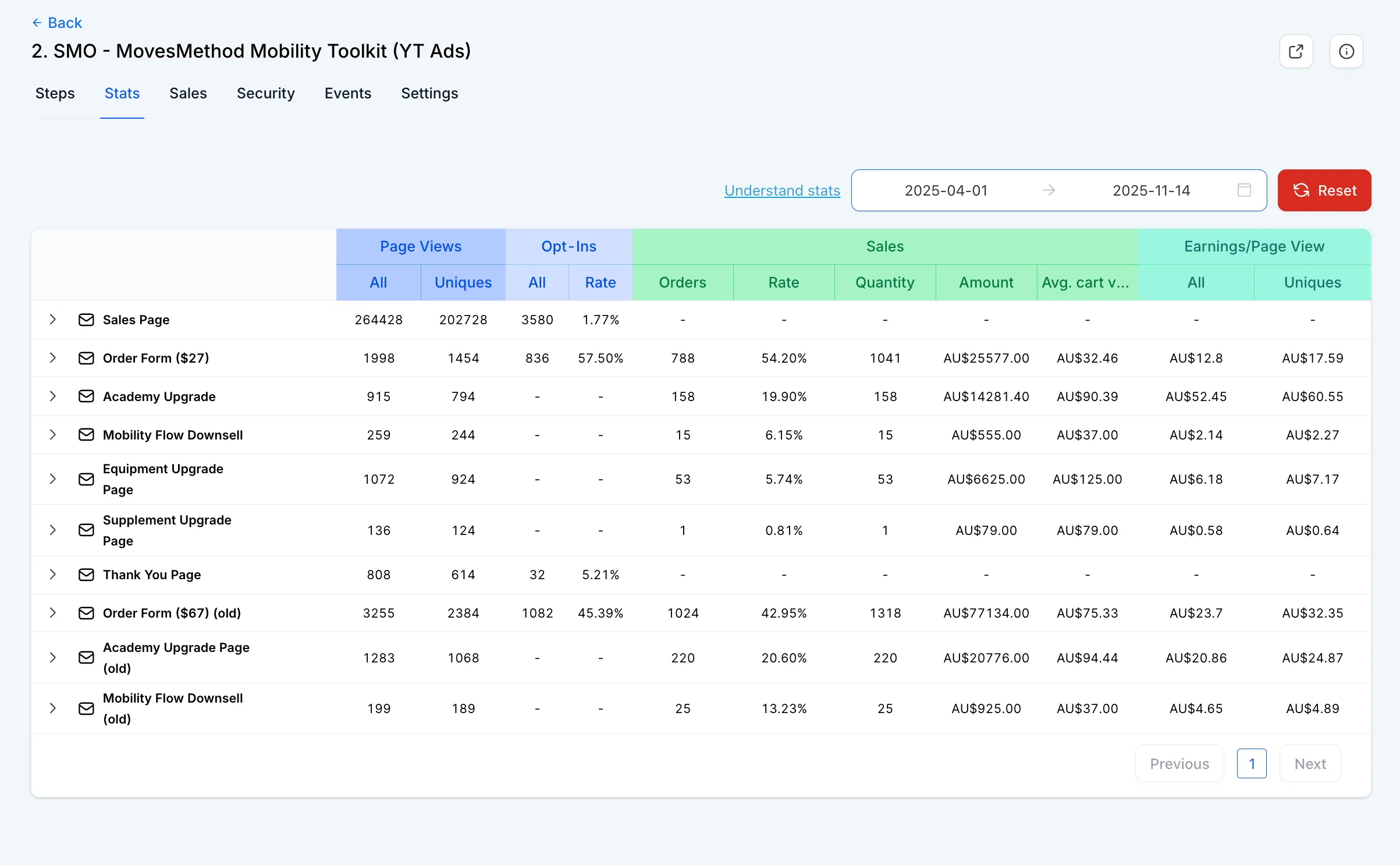Click envelope icon for Equipment Upgrade Page
Image resolution: width=1400 pixels, height=865 pixels.
86,479
